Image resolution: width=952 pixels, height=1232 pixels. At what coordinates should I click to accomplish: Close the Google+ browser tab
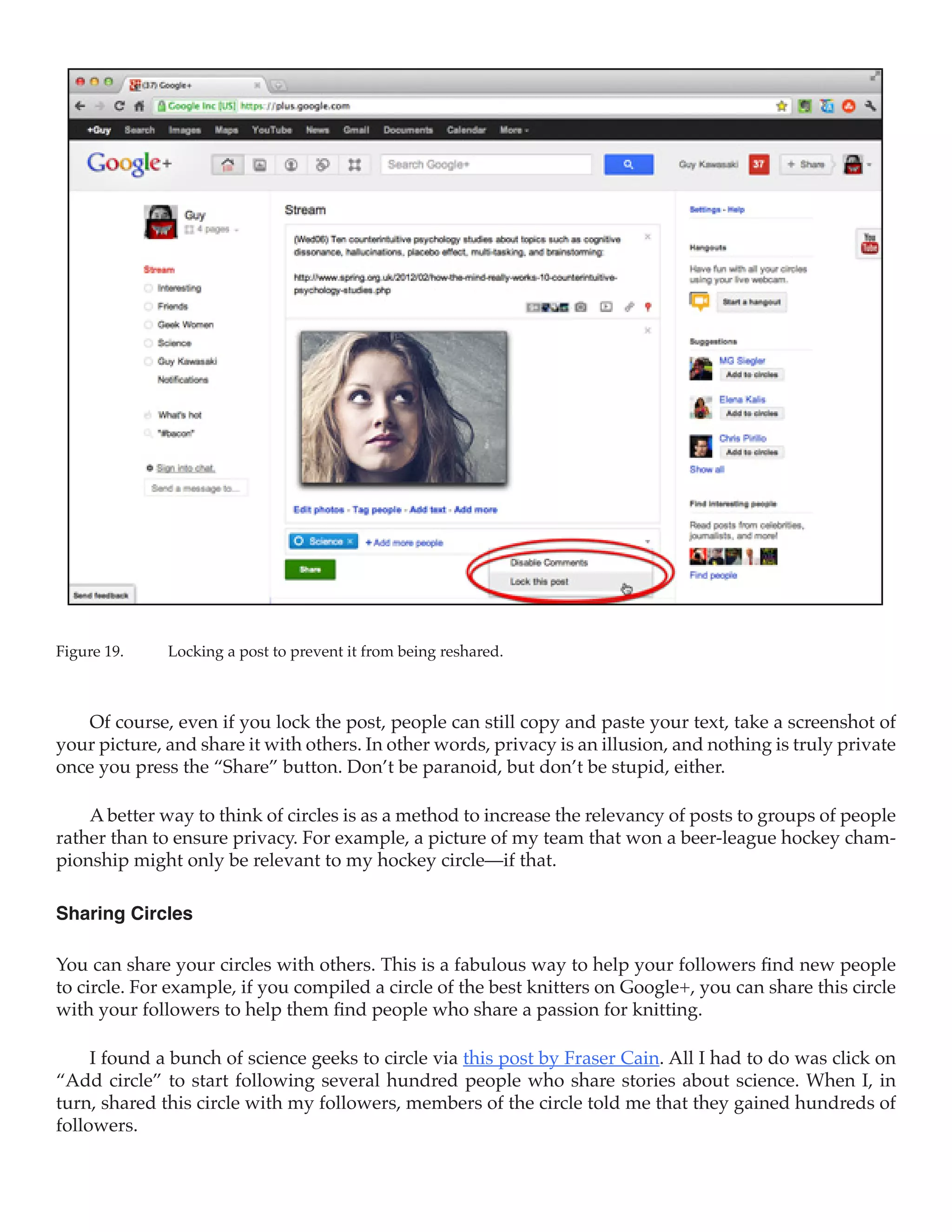click(x=257, y=85)
